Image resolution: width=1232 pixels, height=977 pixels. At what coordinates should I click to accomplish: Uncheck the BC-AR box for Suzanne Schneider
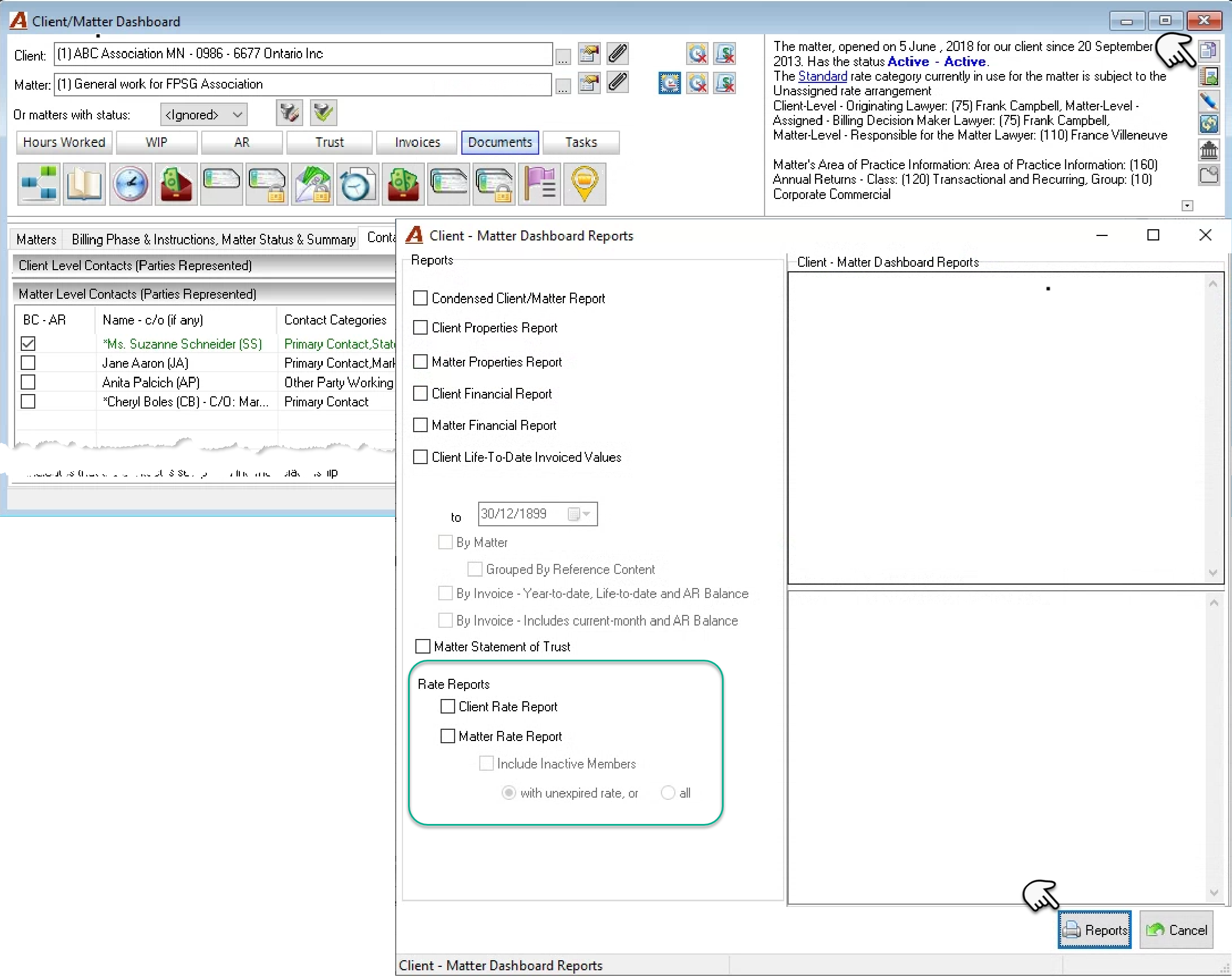click(x=27, y=344)
